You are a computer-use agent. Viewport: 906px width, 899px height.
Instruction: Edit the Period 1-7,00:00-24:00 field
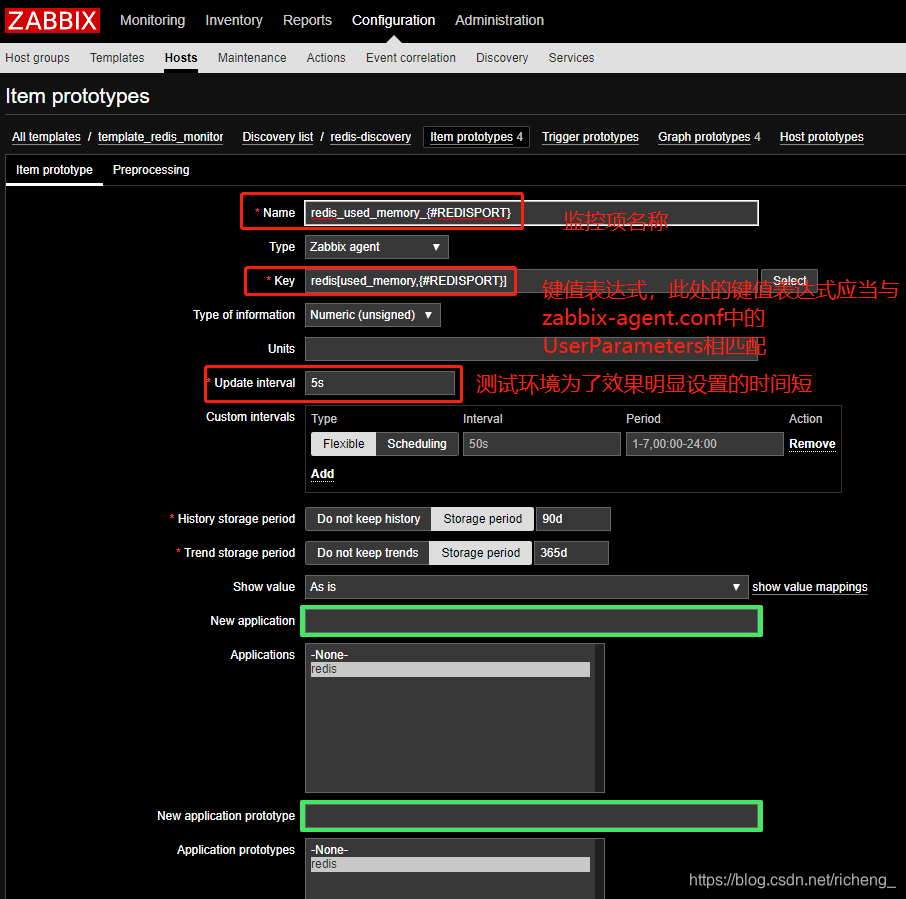point(704,444)
